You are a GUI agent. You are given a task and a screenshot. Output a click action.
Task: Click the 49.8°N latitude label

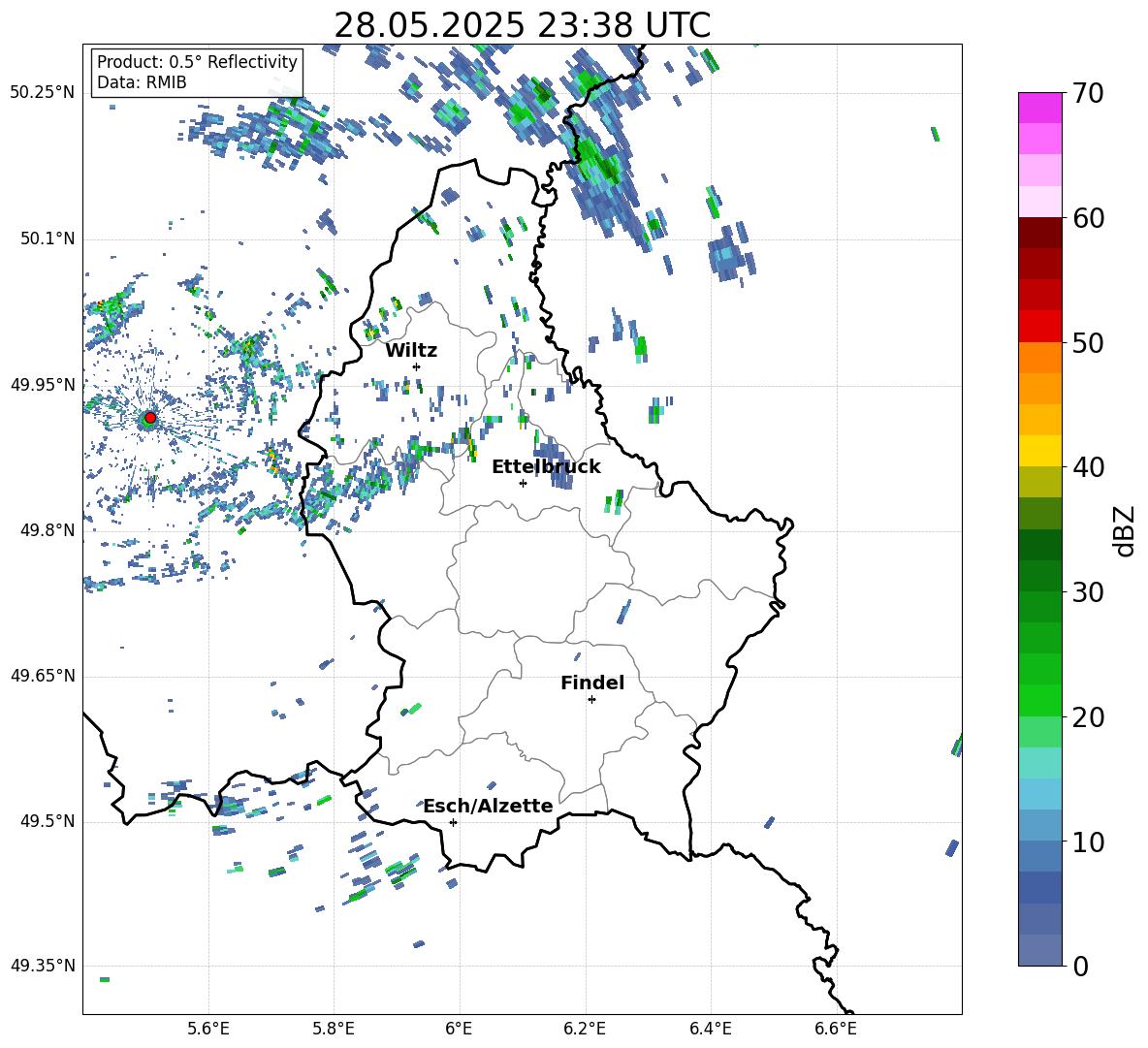click(x=48, y=530)
